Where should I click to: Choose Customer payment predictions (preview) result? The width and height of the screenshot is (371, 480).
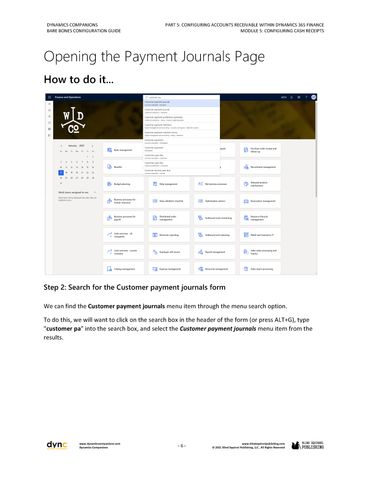pyautogui.click(x=181, y=119)
